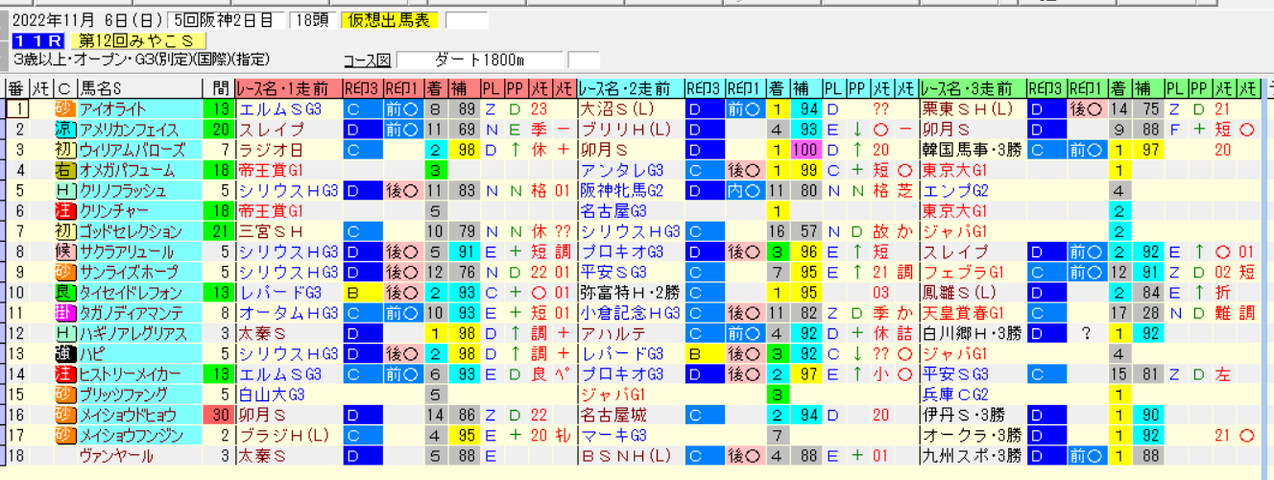This screenshot has width=1274, height=480.
Task: Click row number 1 cell
Action: click(16, 109)
